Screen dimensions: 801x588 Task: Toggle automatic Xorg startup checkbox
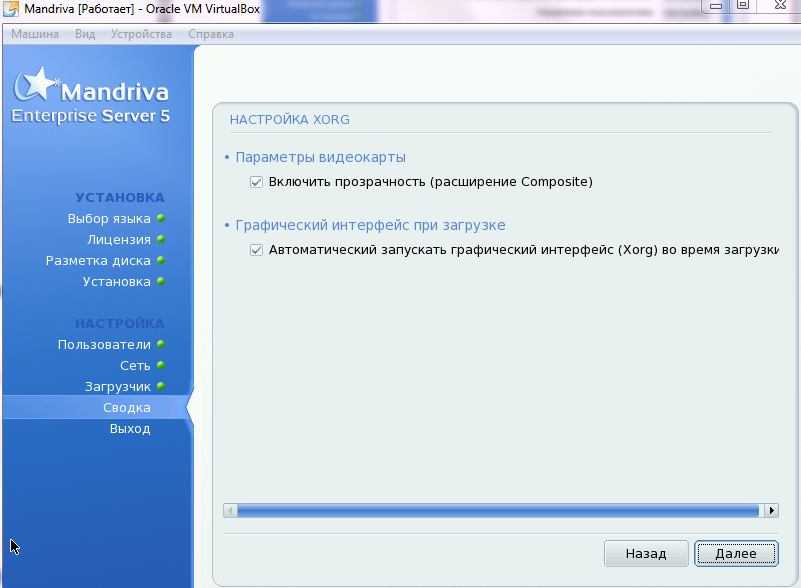(256, 250)
